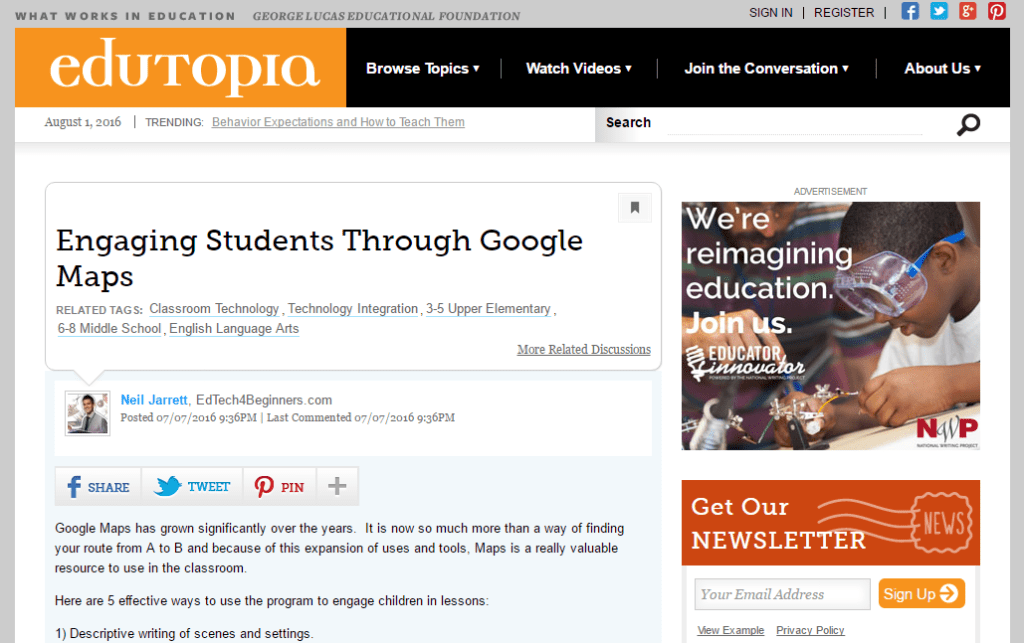Open the Watch Videos dropdown menu

click(x=578, y=68)
